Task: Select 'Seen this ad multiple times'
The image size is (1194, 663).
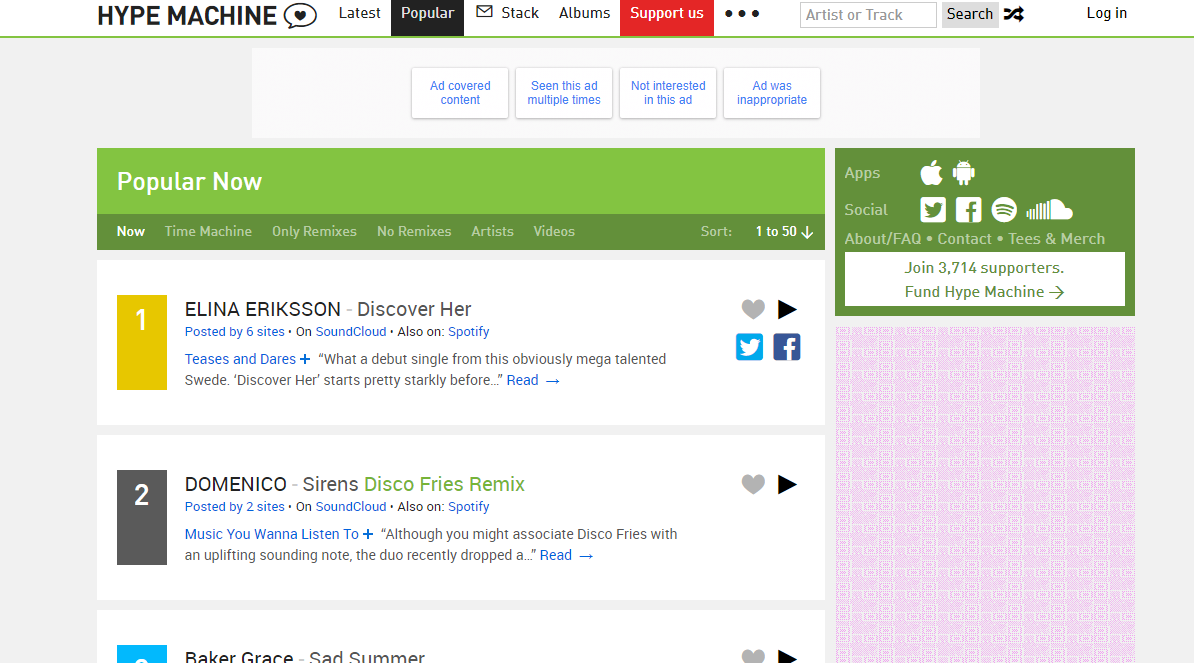Action: point(564,93)
